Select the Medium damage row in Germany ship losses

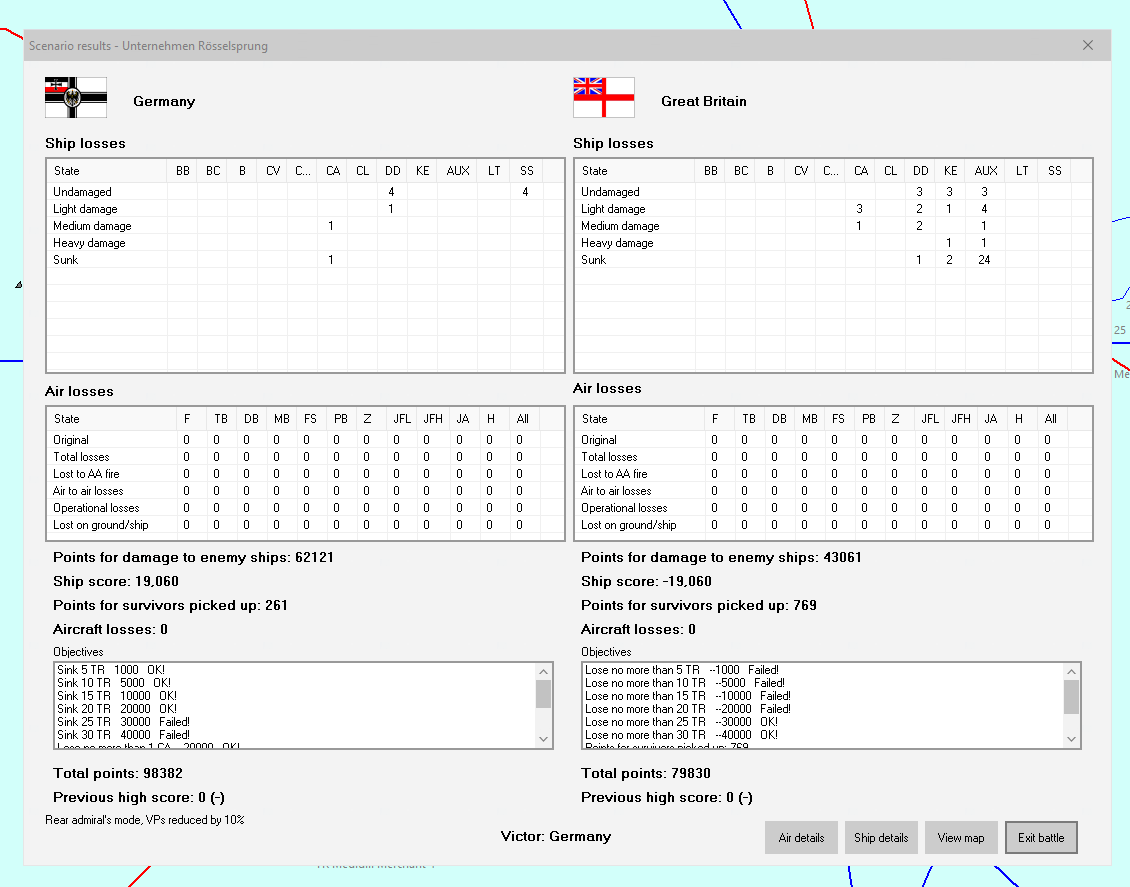coord(305,226)
